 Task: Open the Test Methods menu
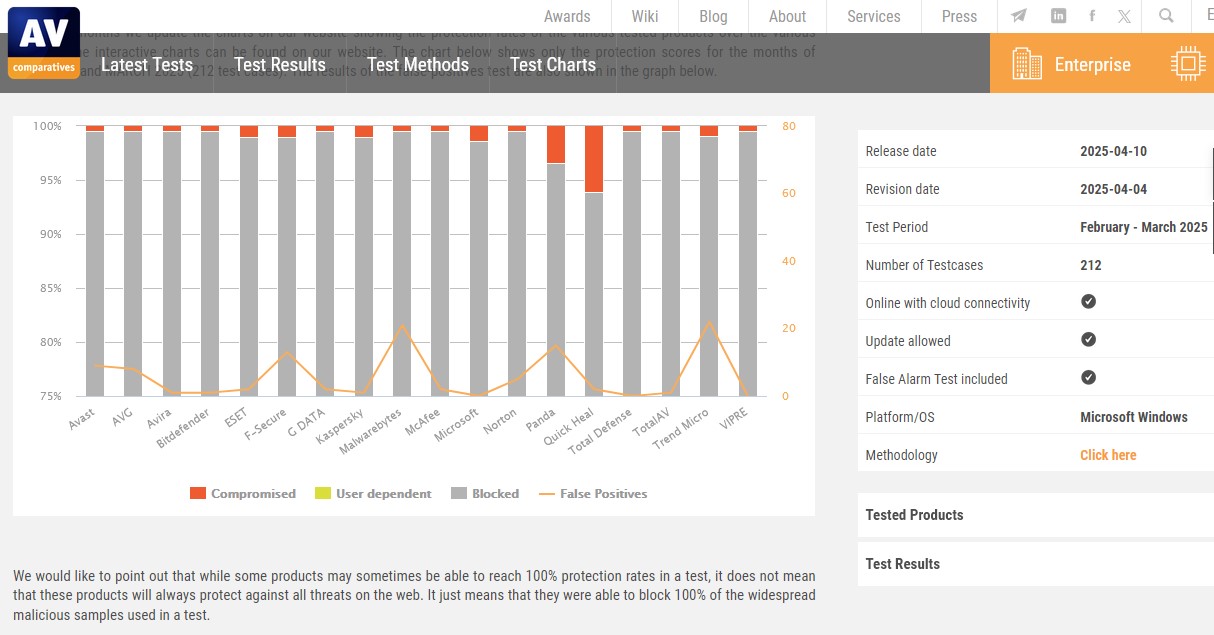pyautogui.click(x=417, y=65)
